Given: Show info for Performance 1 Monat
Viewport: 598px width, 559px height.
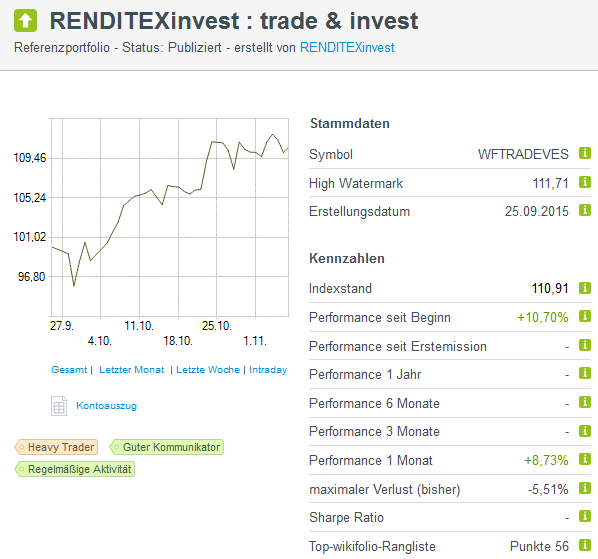Looking at the screenshot, I should click(585, 459).
